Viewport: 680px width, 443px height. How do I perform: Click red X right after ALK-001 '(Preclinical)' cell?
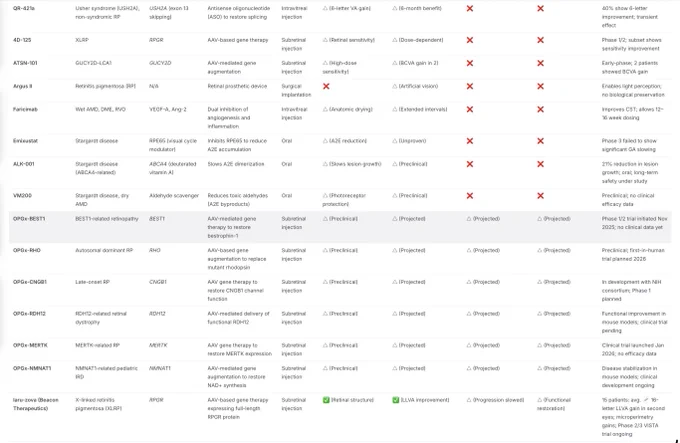pyautogui.click(x=470, y=164)
